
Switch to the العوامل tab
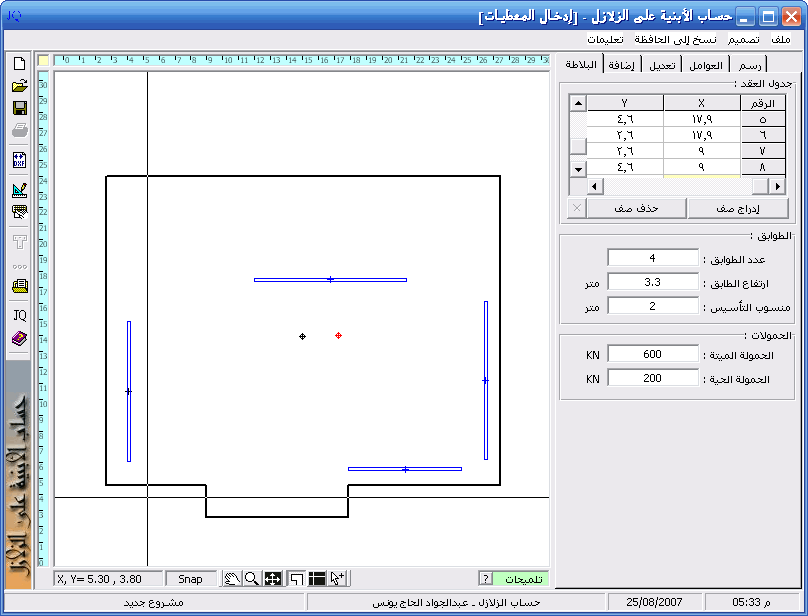pos(705,65)
